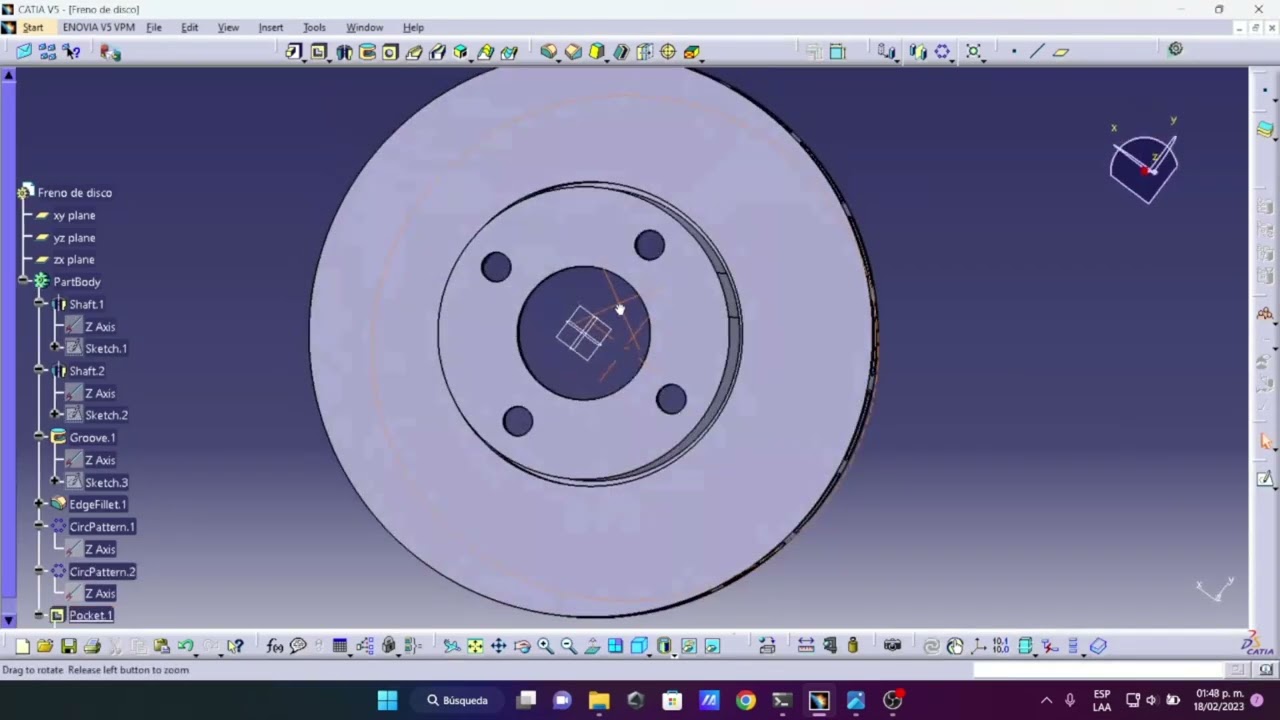Click scroll-up arrow of tree scrollbar
The image size is (1280, 720).
[9, 75]
